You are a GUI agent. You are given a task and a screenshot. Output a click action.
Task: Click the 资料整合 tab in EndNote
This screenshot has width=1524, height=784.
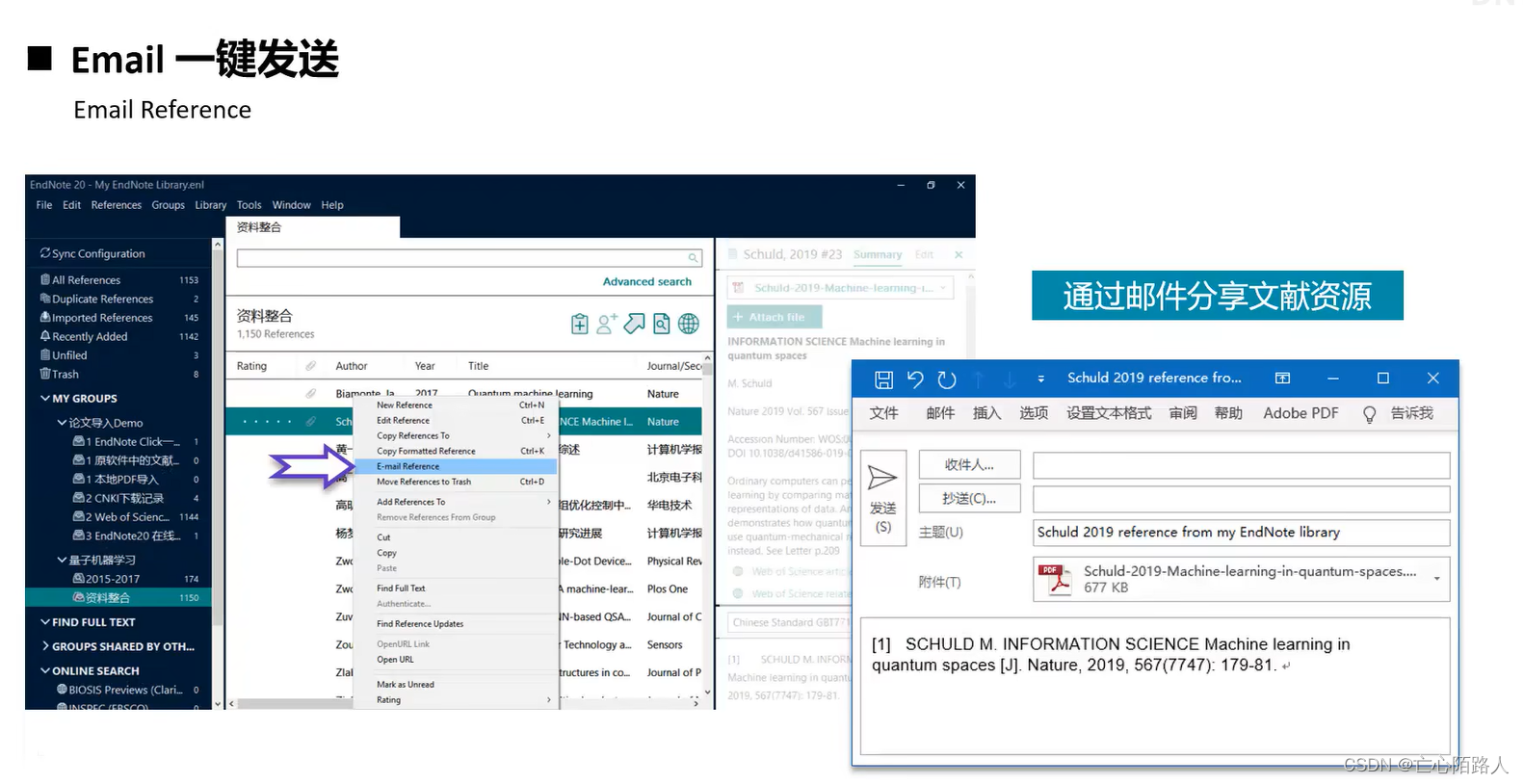pyautogui.click(x=312, y=227)
